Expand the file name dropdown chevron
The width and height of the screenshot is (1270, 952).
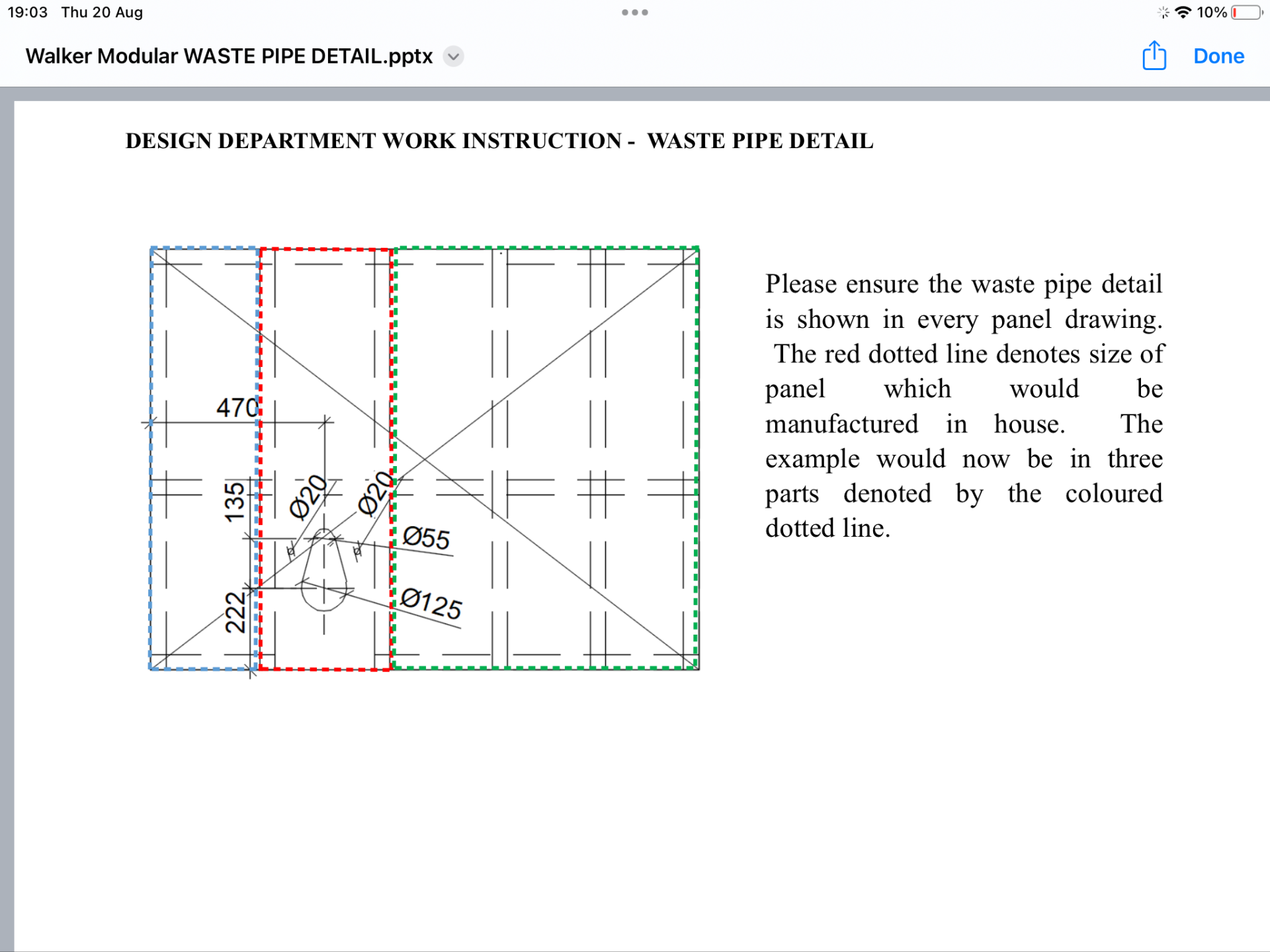pos(453,57)
